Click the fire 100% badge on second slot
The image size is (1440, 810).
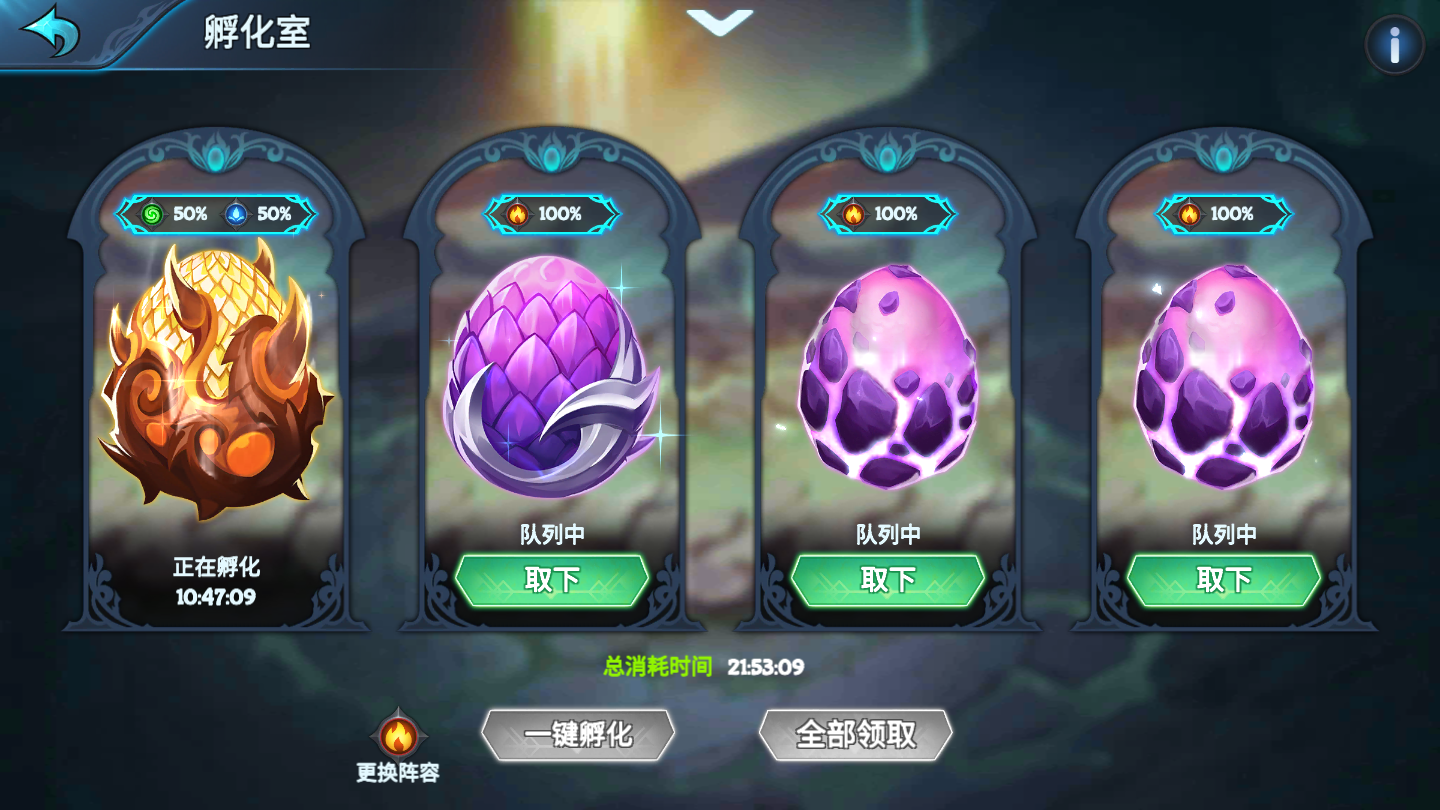point(552,214)
